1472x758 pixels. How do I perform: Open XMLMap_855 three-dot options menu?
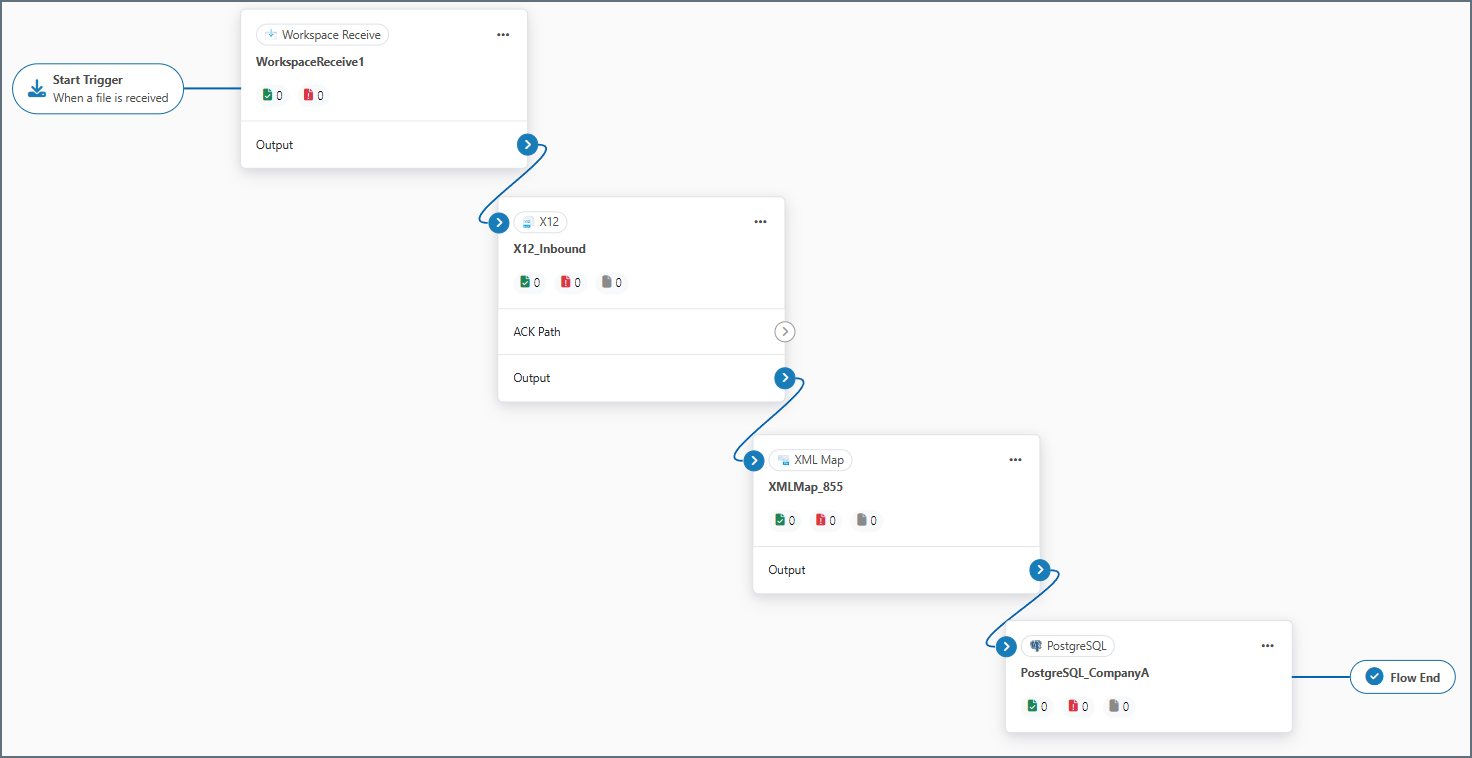(1015, 460)
